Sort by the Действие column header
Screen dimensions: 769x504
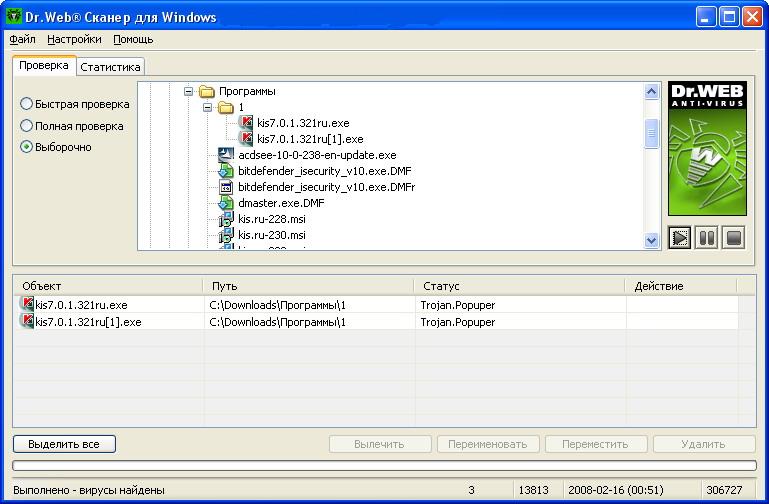681,286
